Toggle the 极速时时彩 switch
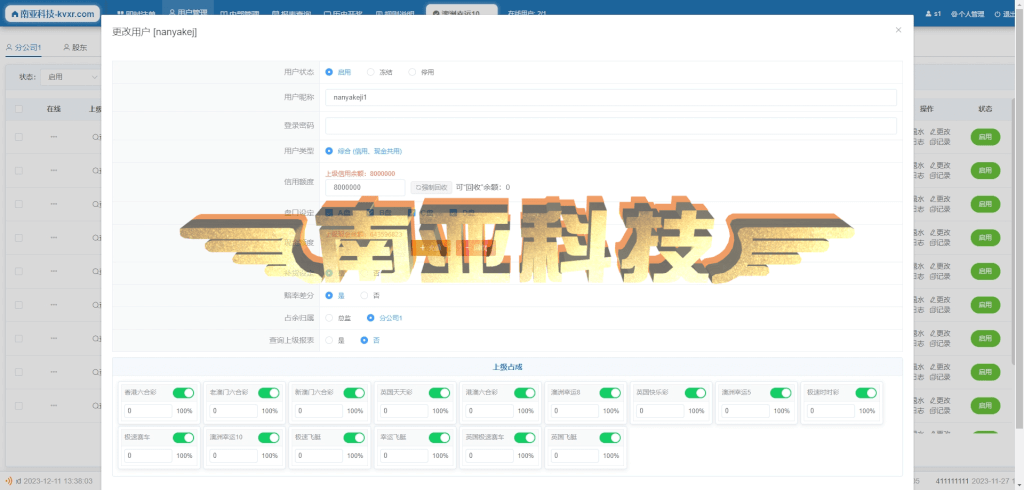 866,393
